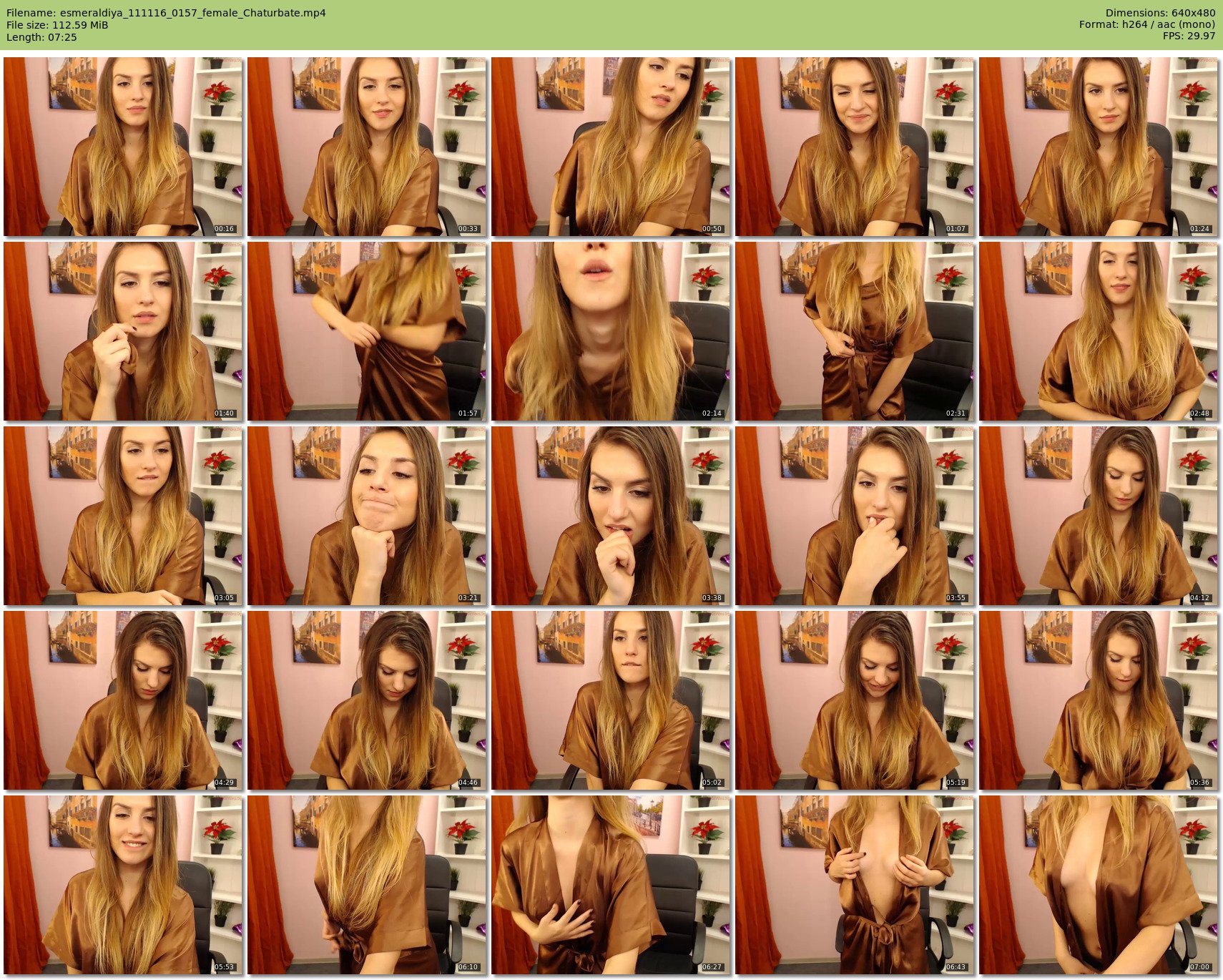This screenshot has width=1223, height=980.
Task: Open the frame marked 05:02
Action: click(611, 700)
